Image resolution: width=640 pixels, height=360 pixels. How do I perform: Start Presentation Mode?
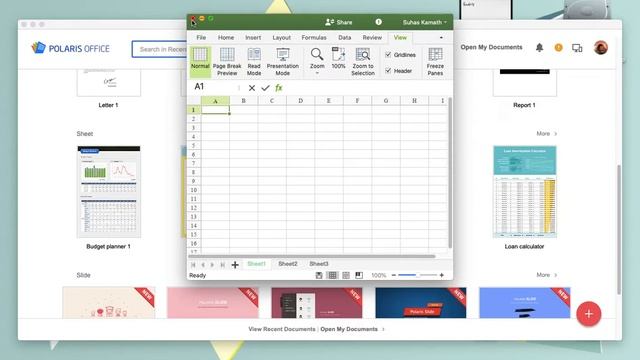[x=282, y=54]
